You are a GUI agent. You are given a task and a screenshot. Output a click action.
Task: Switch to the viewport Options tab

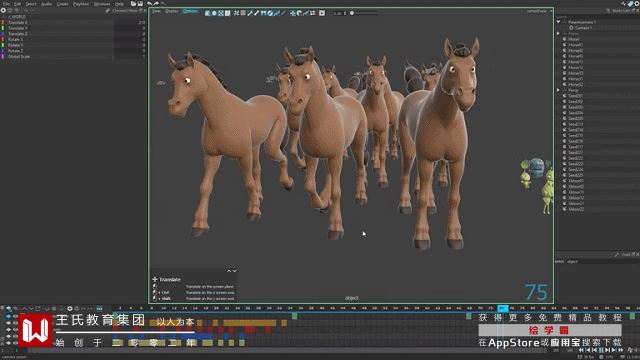(190, 11)
